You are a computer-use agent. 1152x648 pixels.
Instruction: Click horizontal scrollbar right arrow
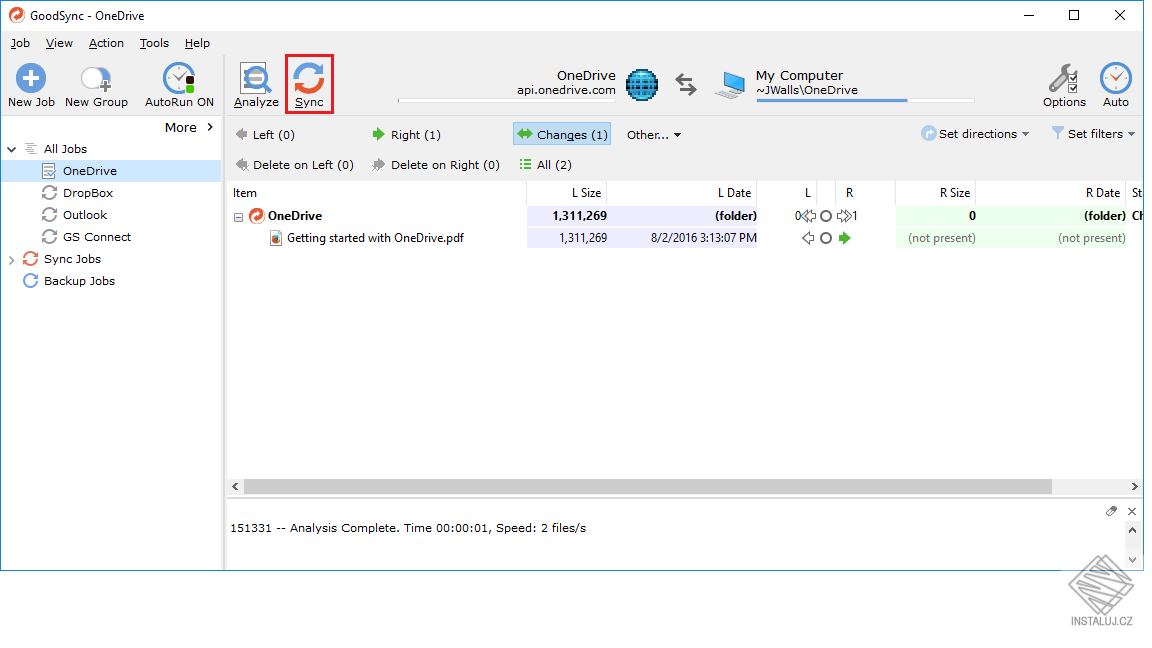pyautogui.click(x=1134, y=487)
